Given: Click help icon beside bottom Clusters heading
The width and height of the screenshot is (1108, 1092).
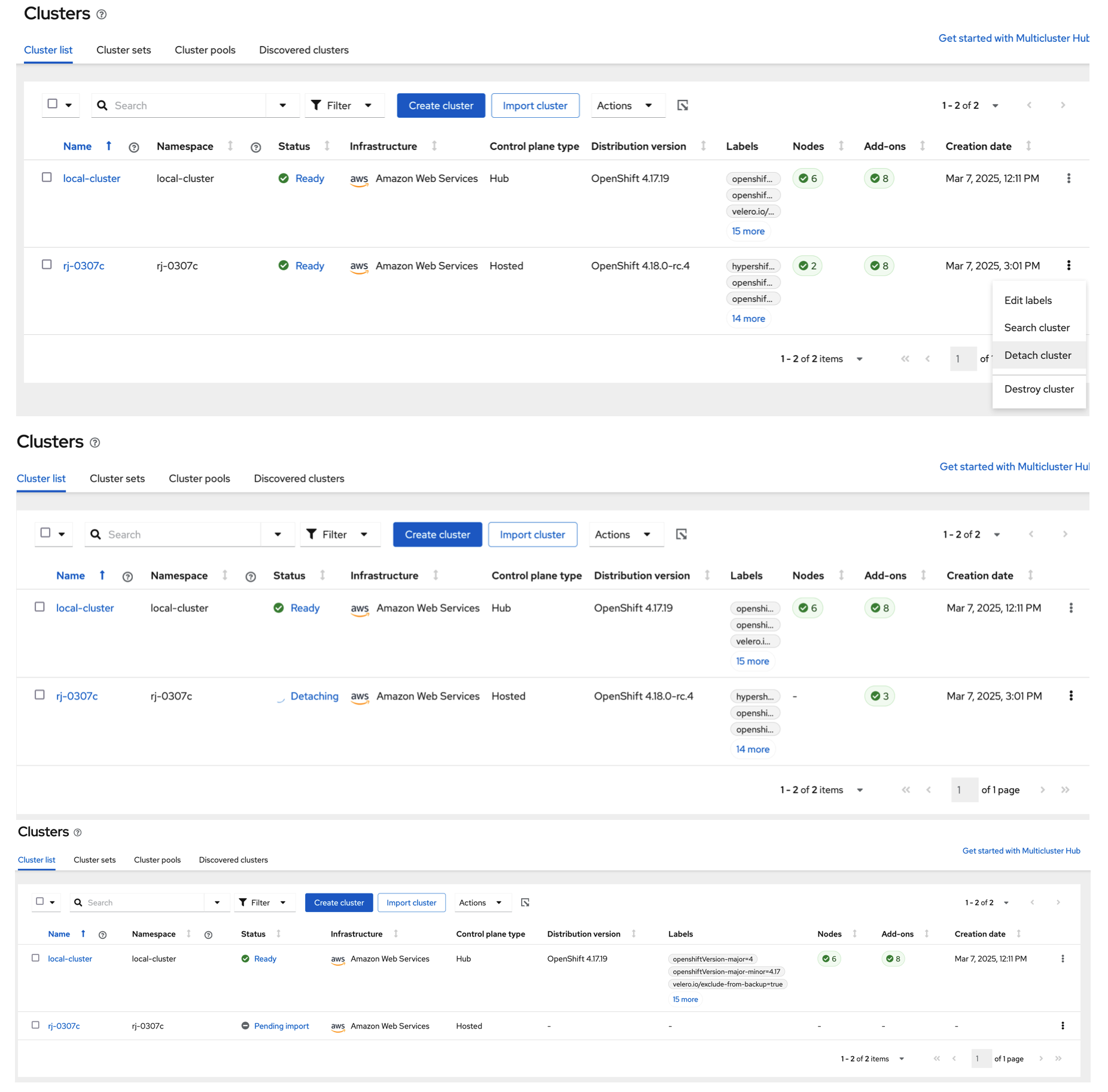Looking at the screenshot, I should click(77, 832).
